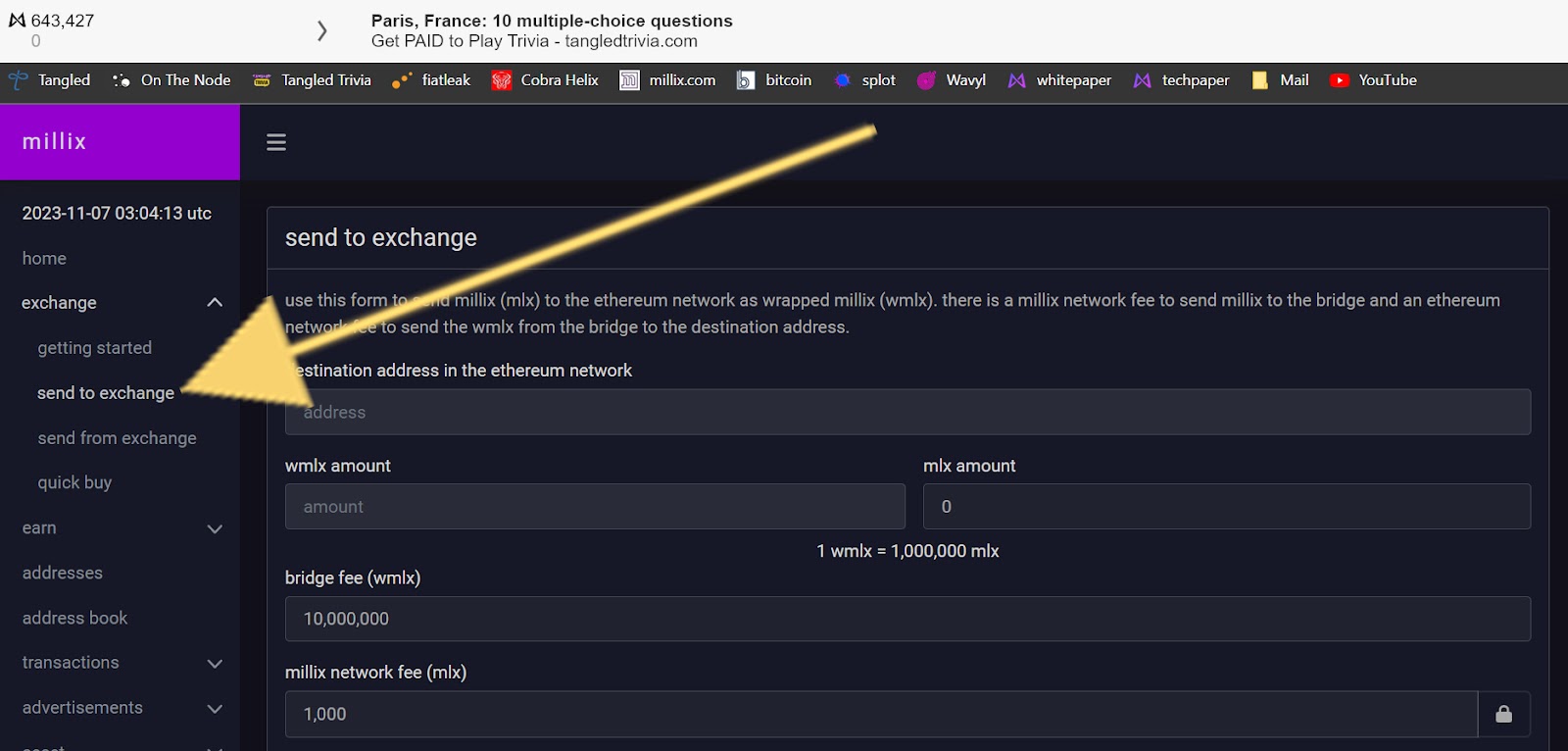Open quick buy sidebar item

click(x=74, y=482)
